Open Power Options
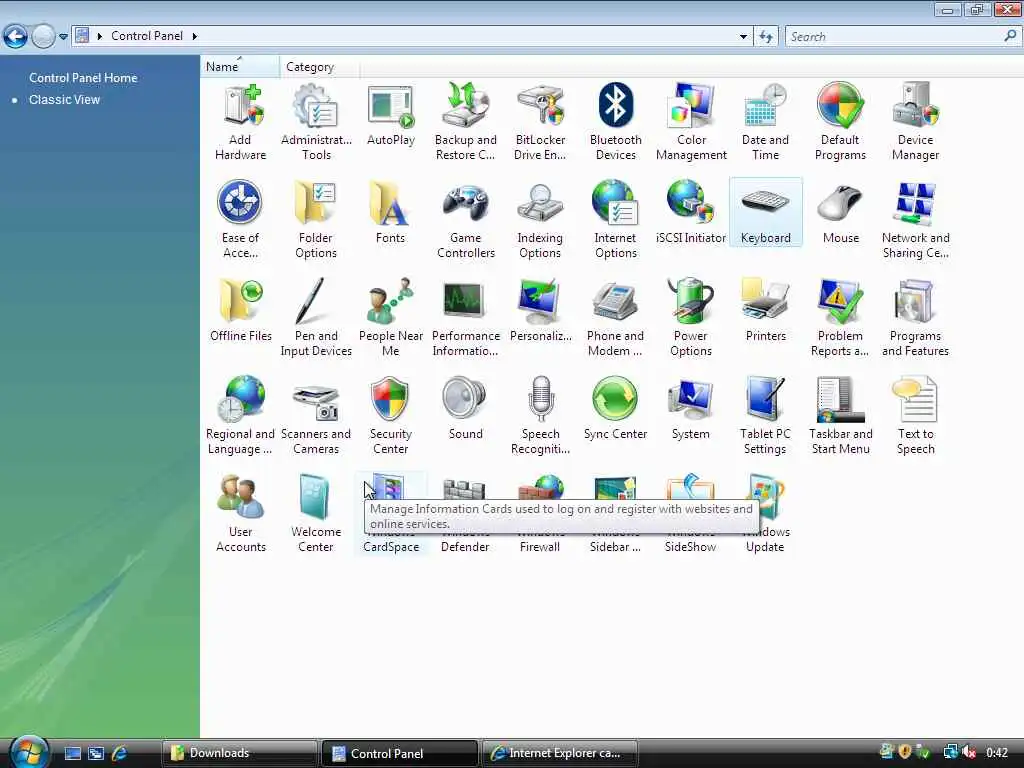This screenshot has height=768, width=1024. [691, 318]
